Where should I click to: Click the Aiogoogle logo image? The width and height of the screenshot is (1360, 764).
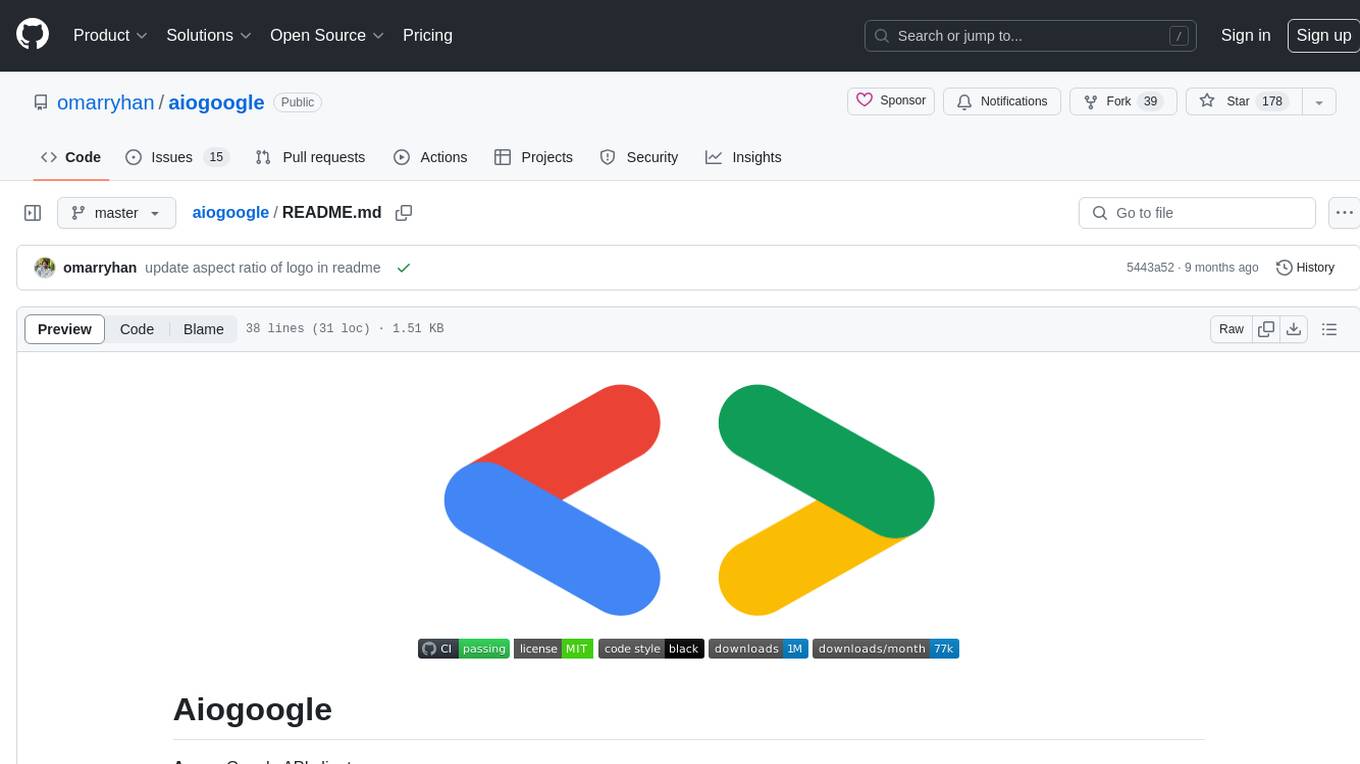point(689,500)
